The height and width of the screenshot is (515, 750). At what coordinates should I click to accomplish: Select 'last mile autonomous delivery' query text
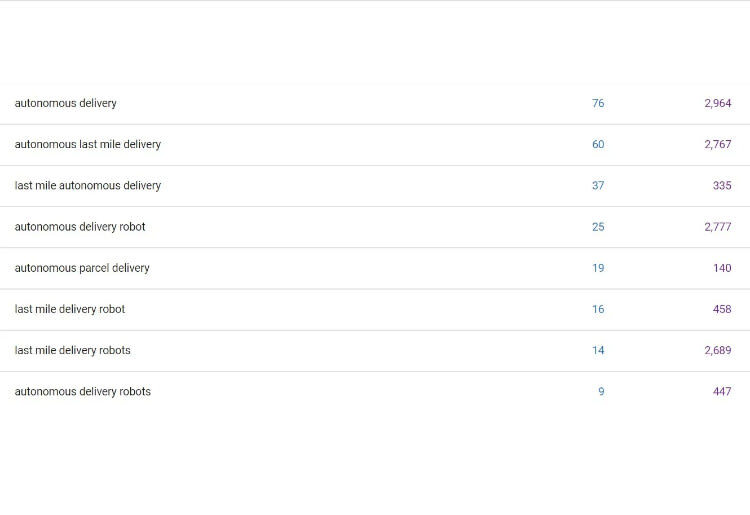88,186
